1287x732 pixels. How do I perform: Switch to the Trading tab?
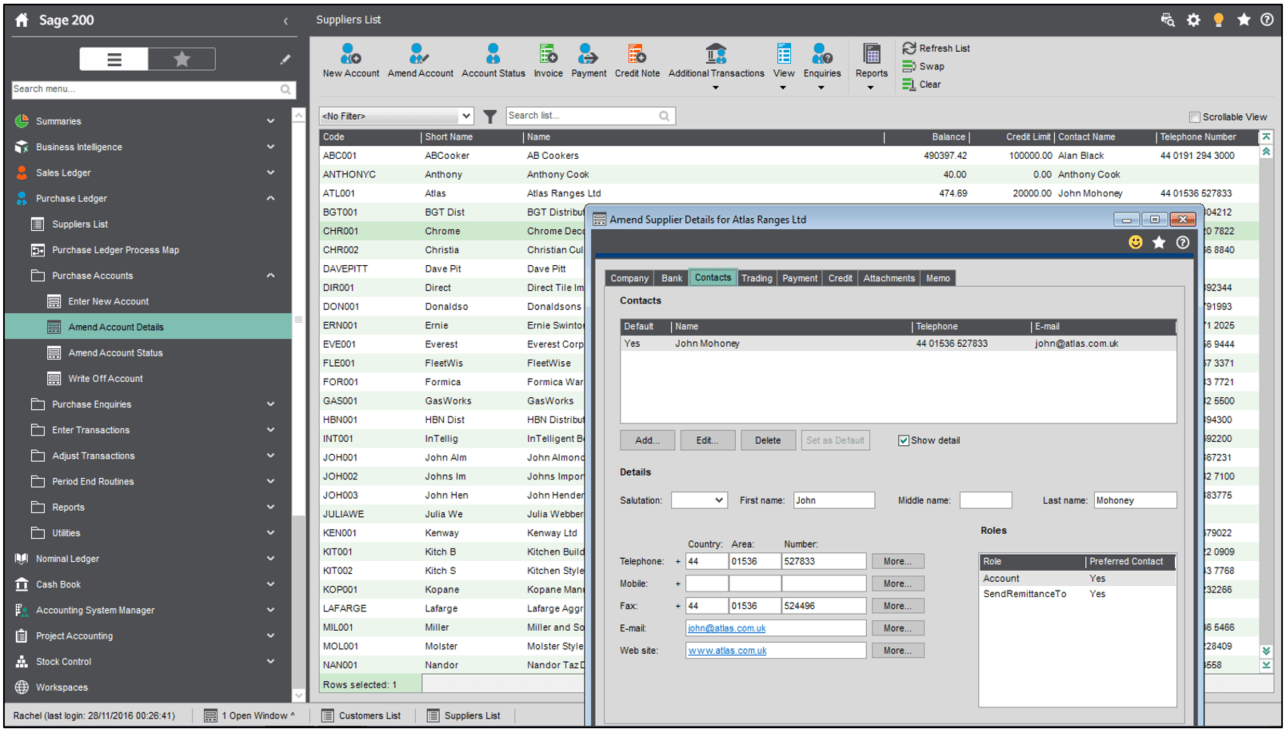click(x=757, y=278)
